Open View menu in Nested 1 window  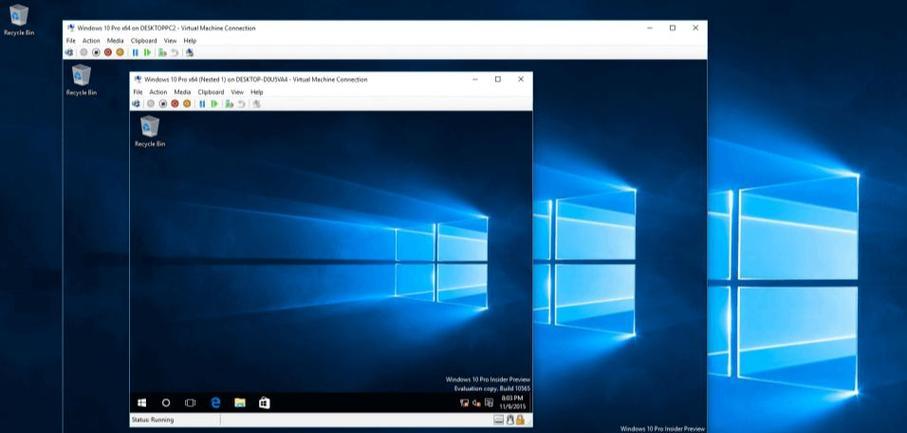click(237, 92)
